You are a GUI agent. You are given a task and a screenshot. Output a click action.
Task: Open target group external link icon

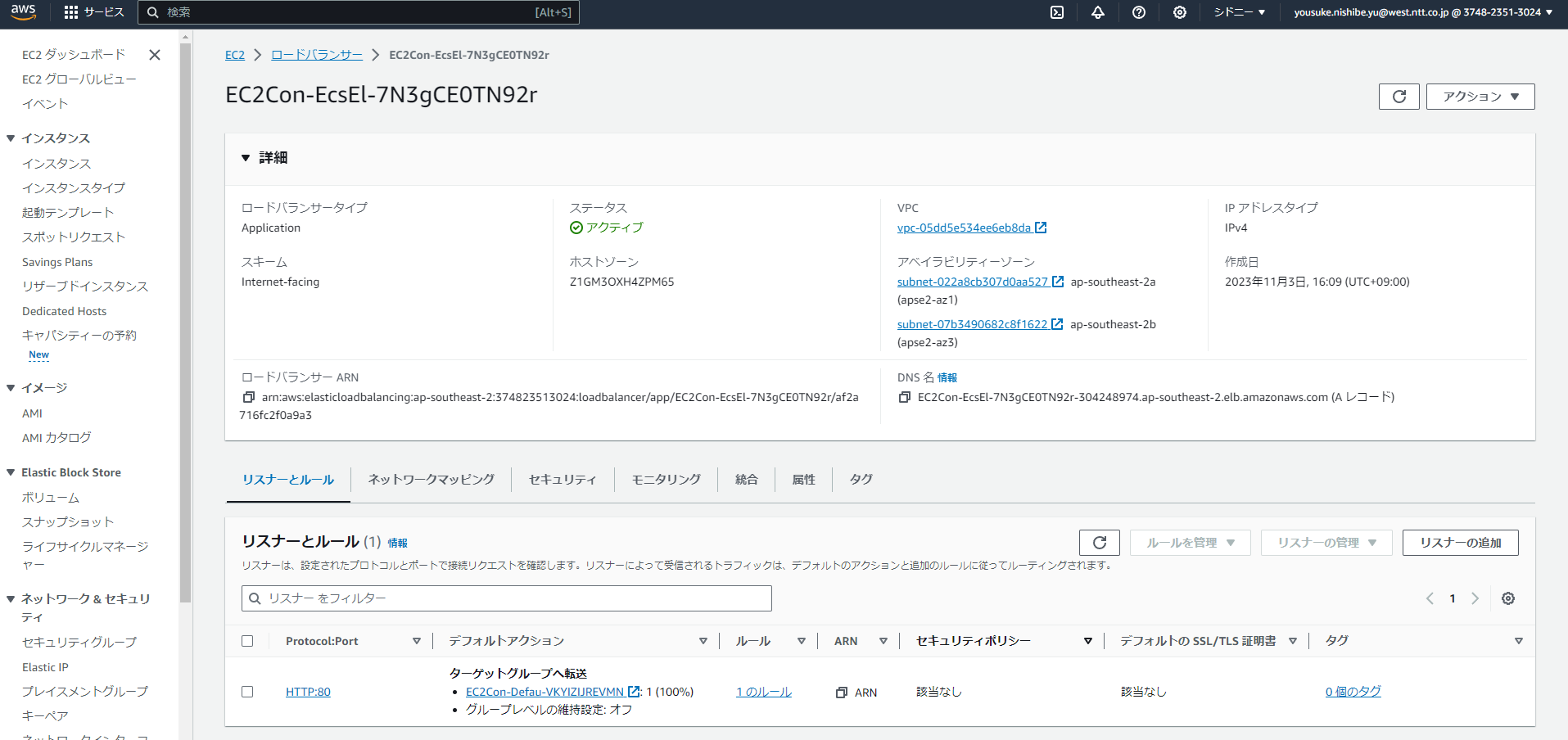[x=633, y=692]
